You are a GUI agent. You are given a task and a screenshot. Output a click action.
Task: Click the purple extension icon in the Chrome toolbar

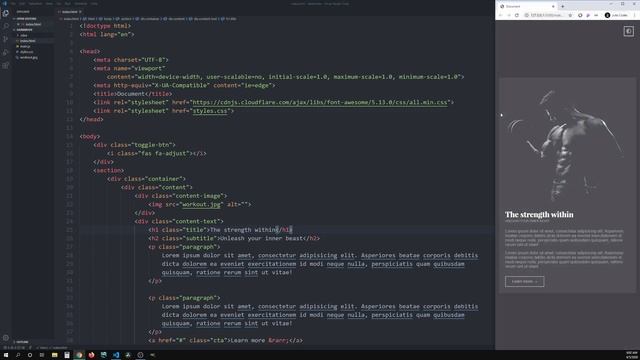click(x=588, y=15)
